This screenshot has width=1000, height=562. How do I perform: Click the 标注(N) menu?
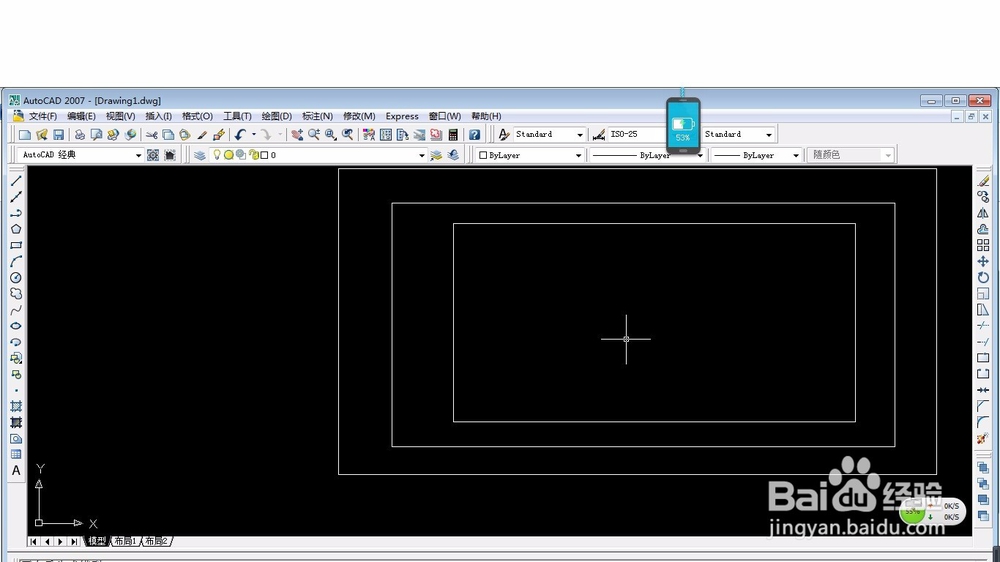(x=317, y=116)
